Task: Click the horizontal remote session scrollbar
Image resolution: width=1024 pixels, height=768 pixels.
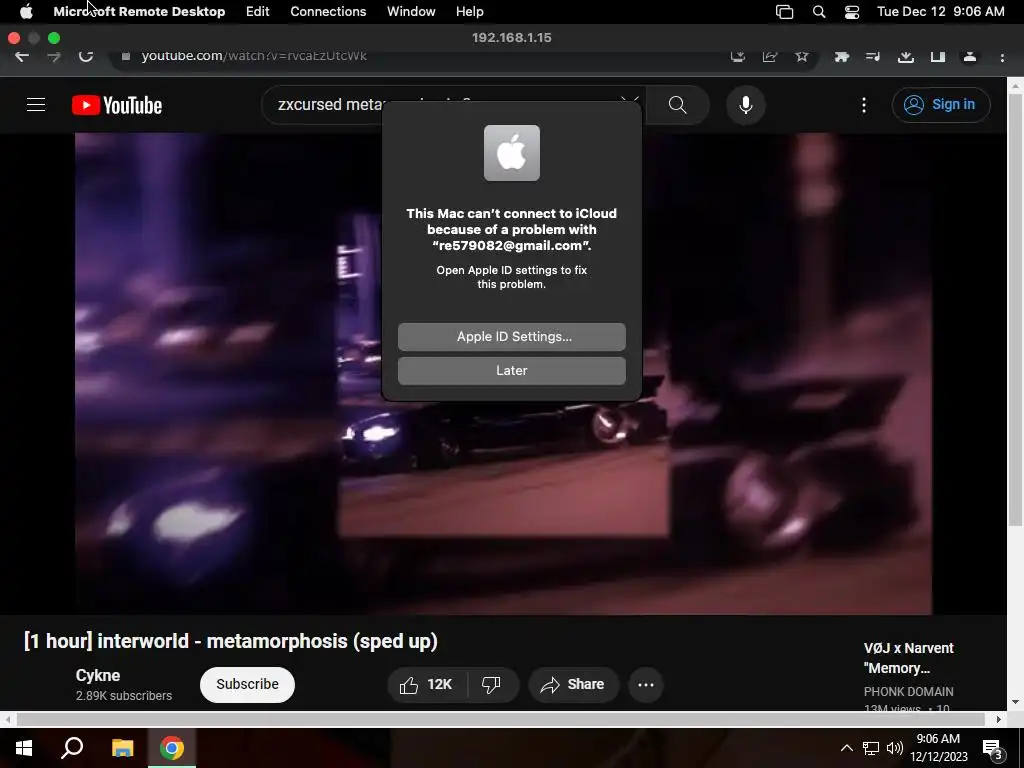Action: click(x=501, y=719)
